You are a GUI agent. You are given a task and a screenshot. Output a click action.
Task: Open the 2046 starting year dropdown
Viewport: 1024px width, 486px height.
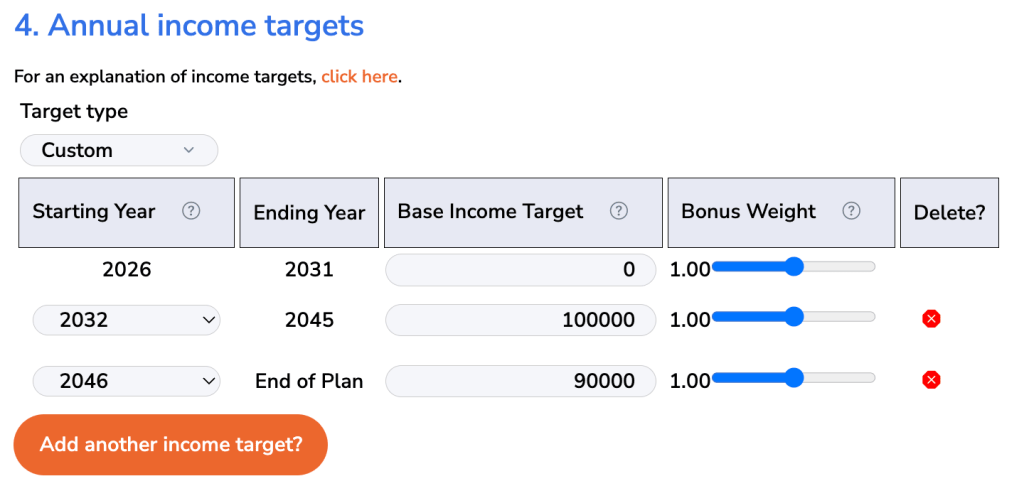127,381
